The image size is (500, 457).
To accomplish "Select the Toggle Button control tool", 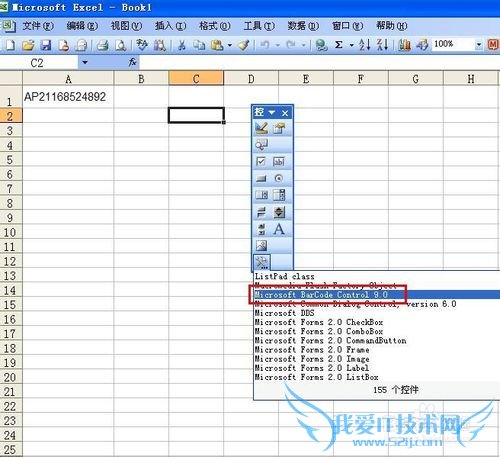I will pyautogui.click(x=261, y=212).
